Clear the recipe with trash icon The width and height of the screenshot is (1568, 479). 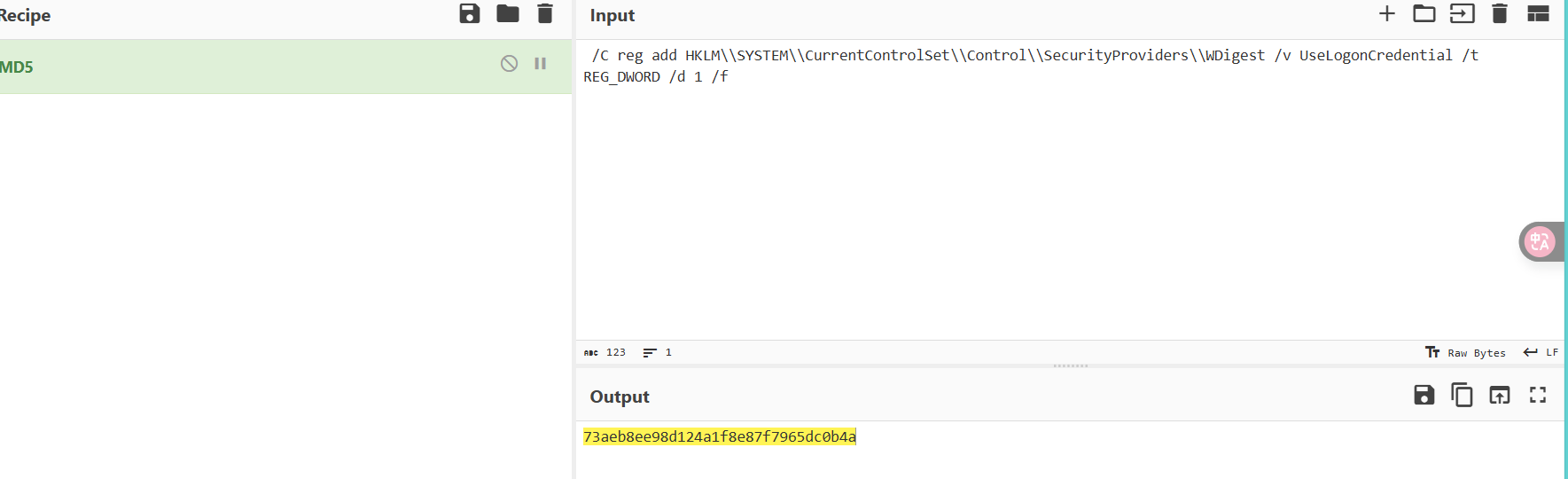(x=545, y=13)
